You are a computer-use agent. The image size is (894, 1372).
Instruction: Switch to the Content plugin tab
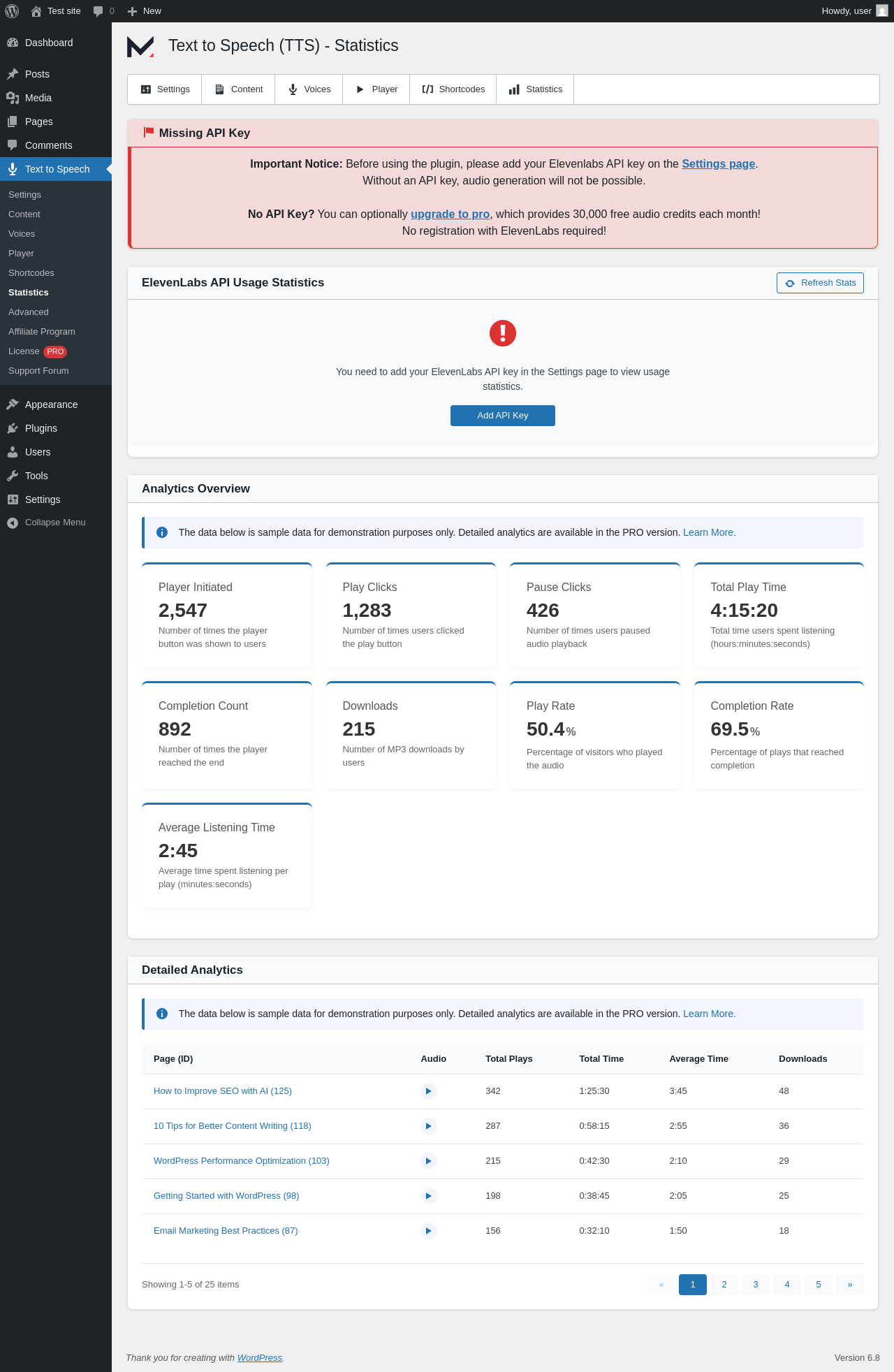click(238, 89)
